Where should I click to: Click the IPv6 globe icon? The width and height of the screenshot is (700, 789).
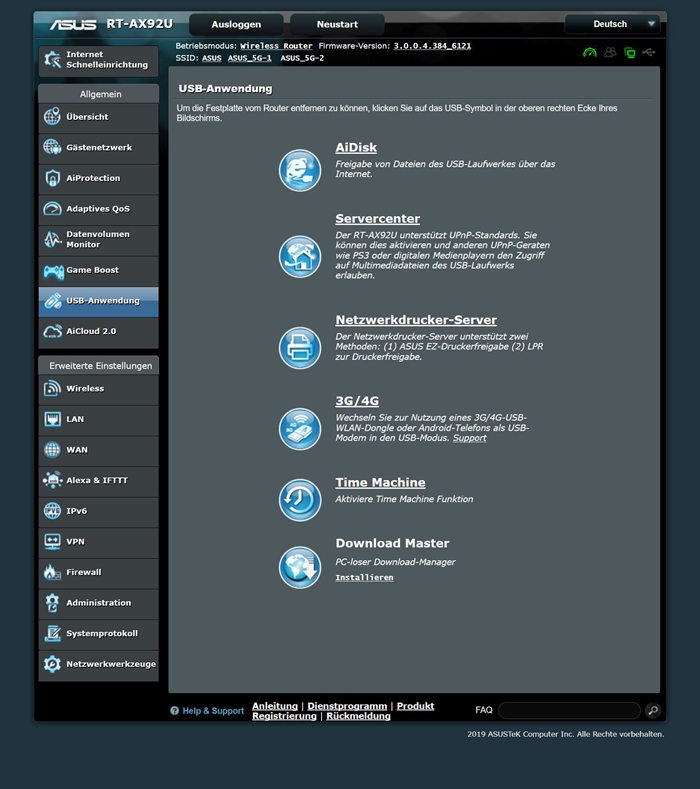click(52, 511)
